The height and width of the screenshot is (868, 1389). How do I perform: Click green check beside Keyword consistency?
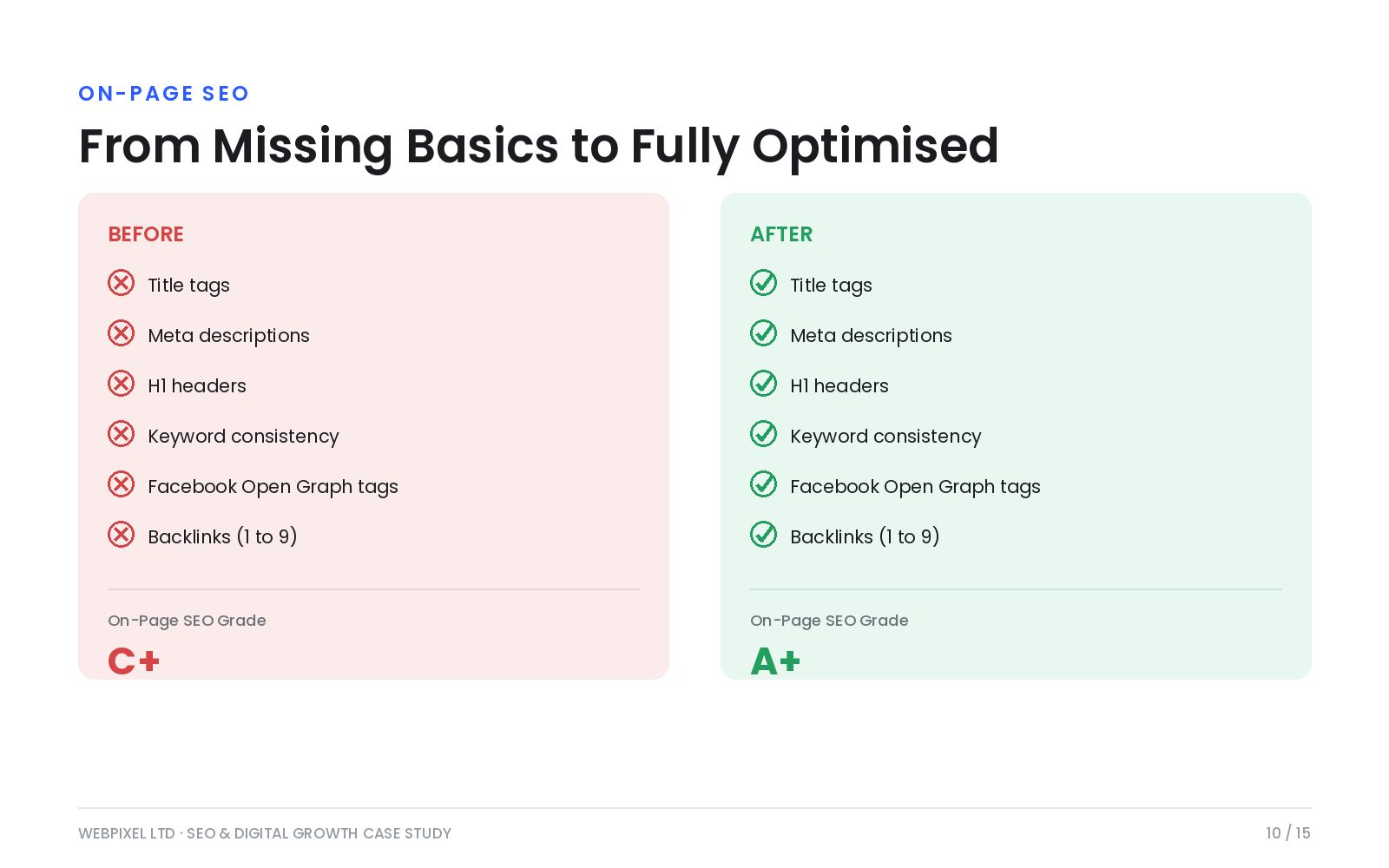coord(763,434)
